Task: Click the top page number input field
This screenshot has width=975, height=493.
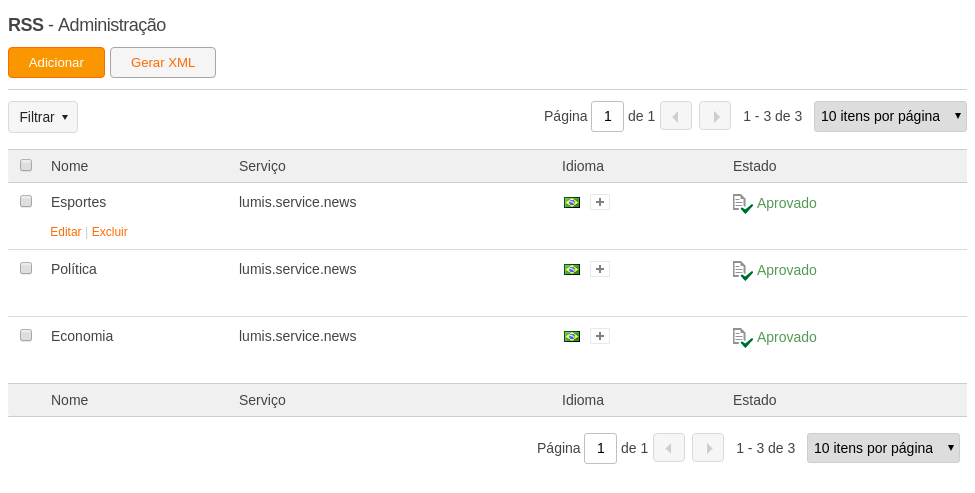Action: [608, 116]
